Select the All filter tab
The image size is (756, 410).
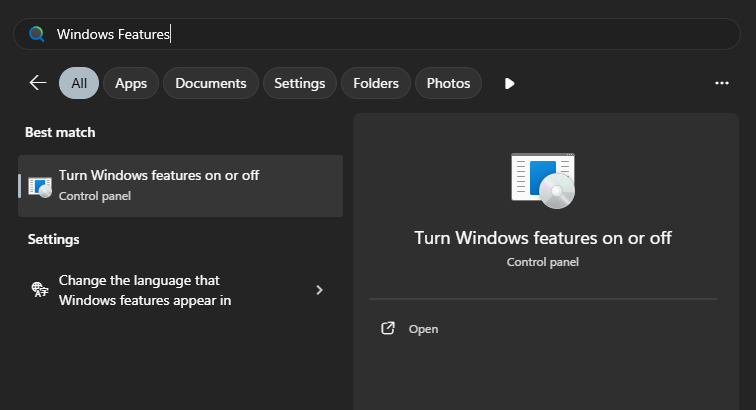pos(79,83)
